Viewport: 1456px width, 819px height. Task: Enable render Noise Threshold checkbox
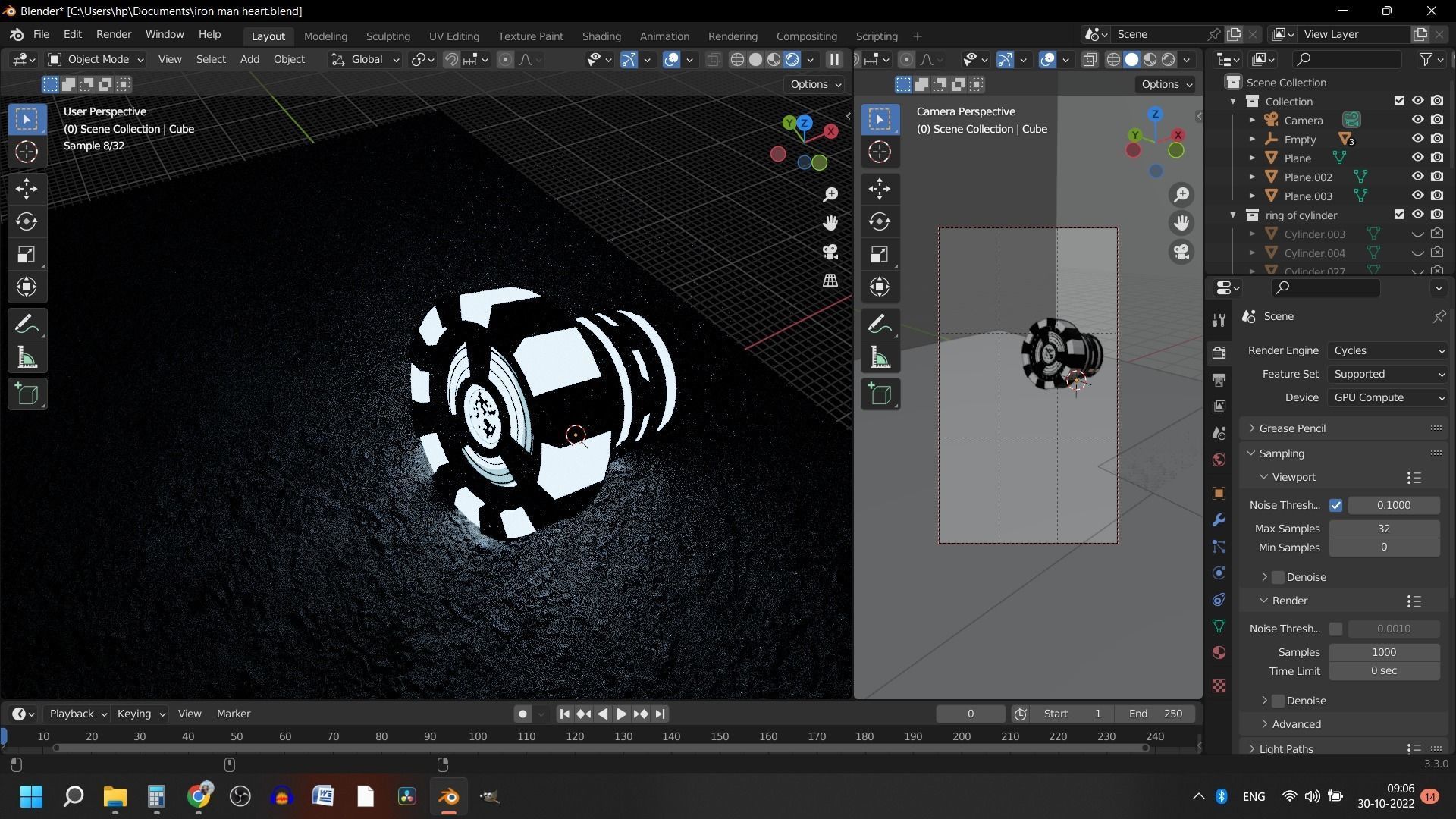click(x=1335, y=629)
